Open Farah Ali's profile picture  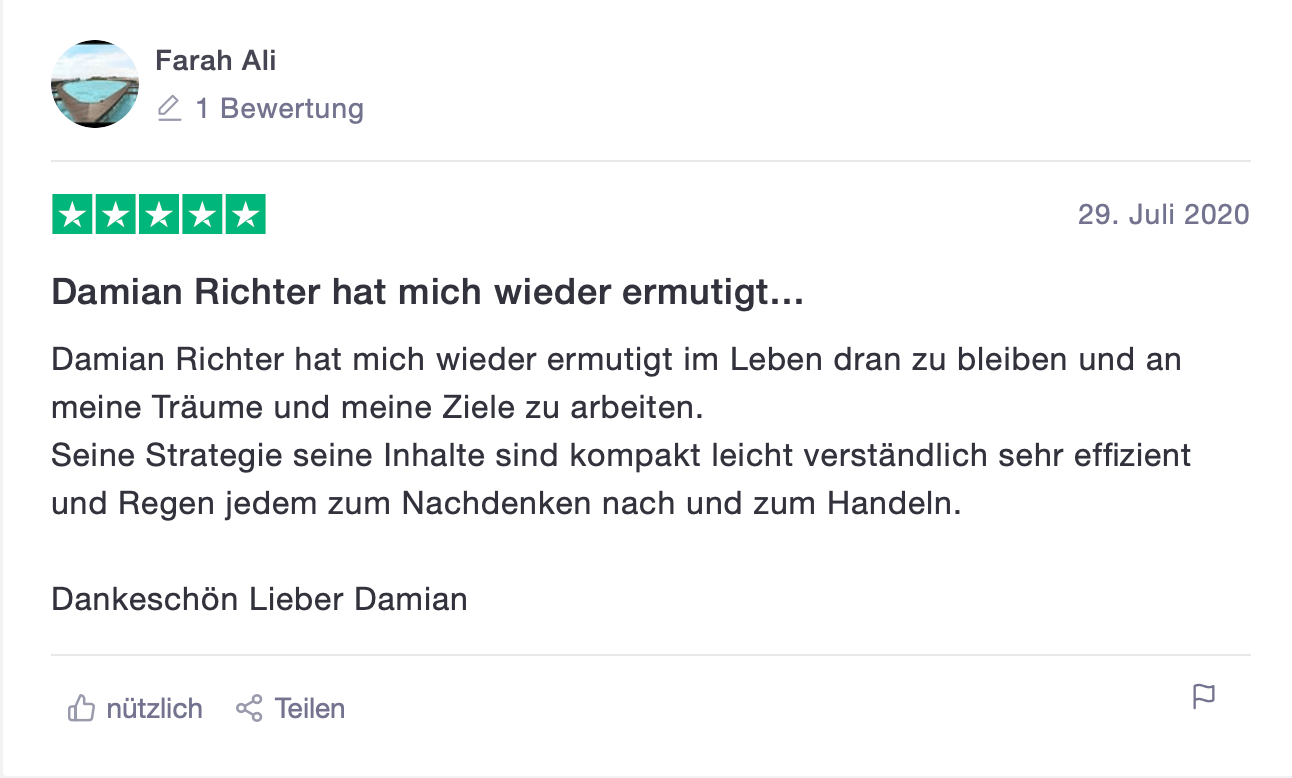click(95, 84)
